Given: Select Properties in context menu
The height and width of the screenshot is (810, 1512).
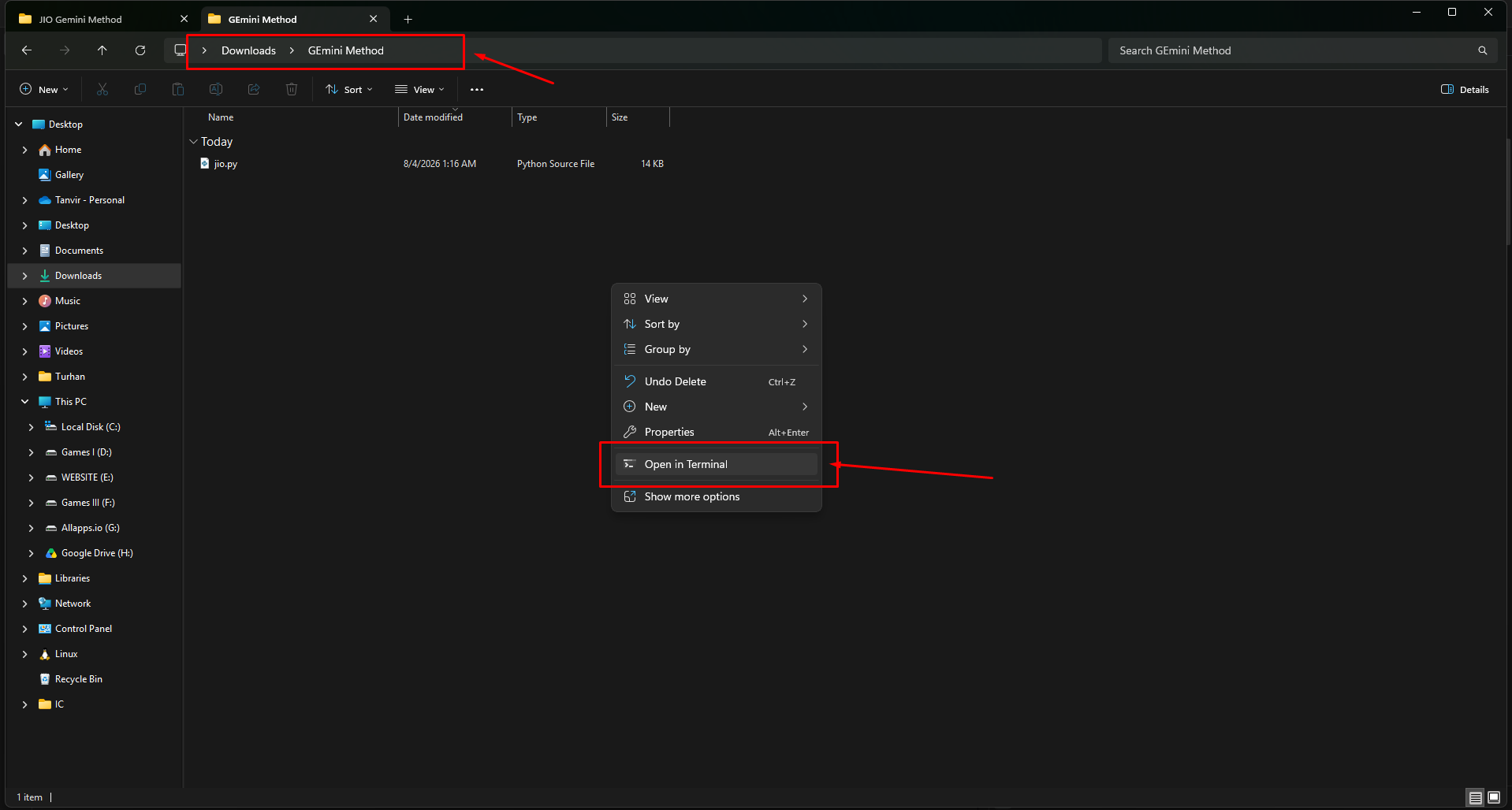Looking at the screenshot, I should coord(717,432).
